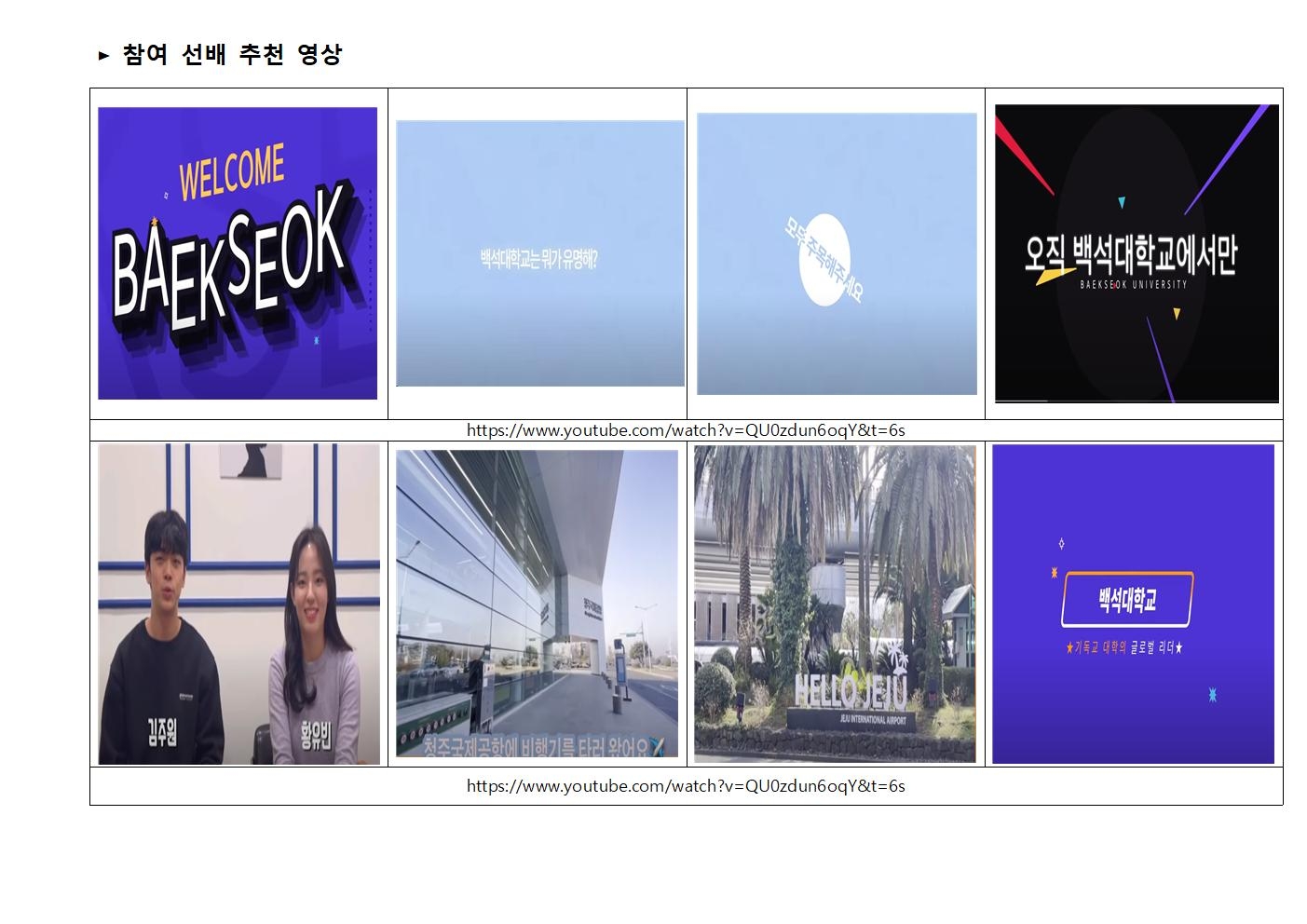
Task: Select the 청주국제공항 airport building thumbnail
Action: (x=538, y=605)
